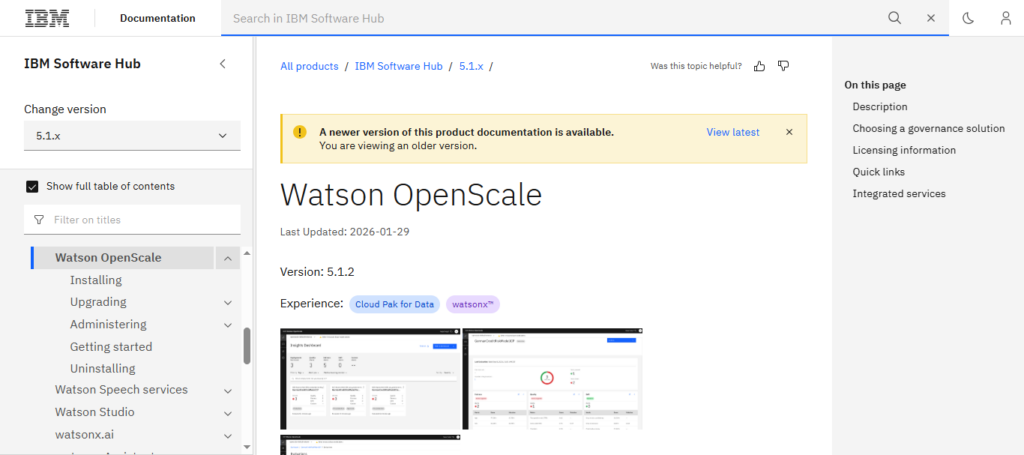Clear the search field with X icon

pyautogui.click(x=931, y=18)
